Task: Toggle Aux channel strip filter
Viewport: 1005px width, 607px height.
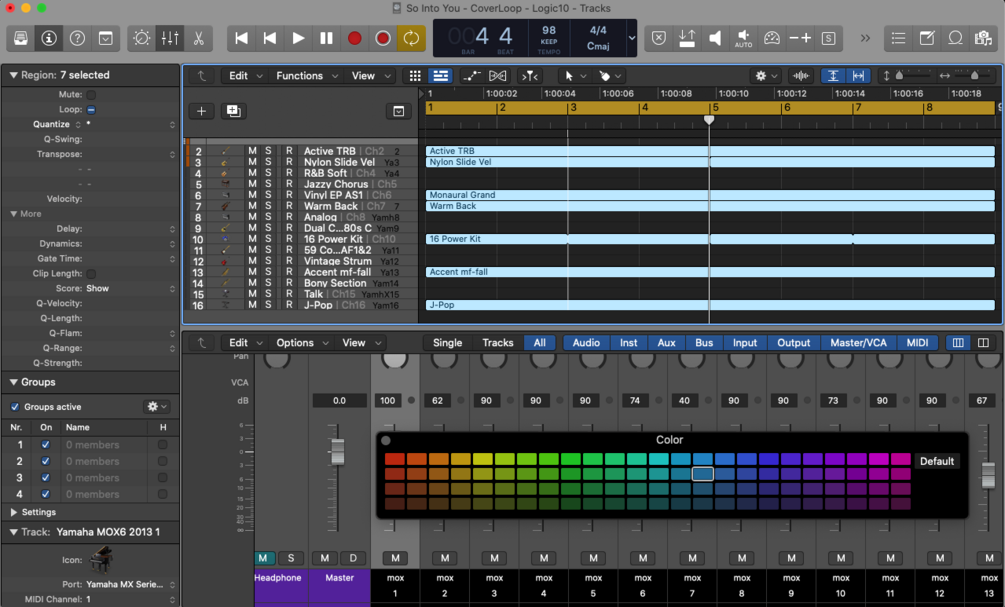Action: coord(666,343)
